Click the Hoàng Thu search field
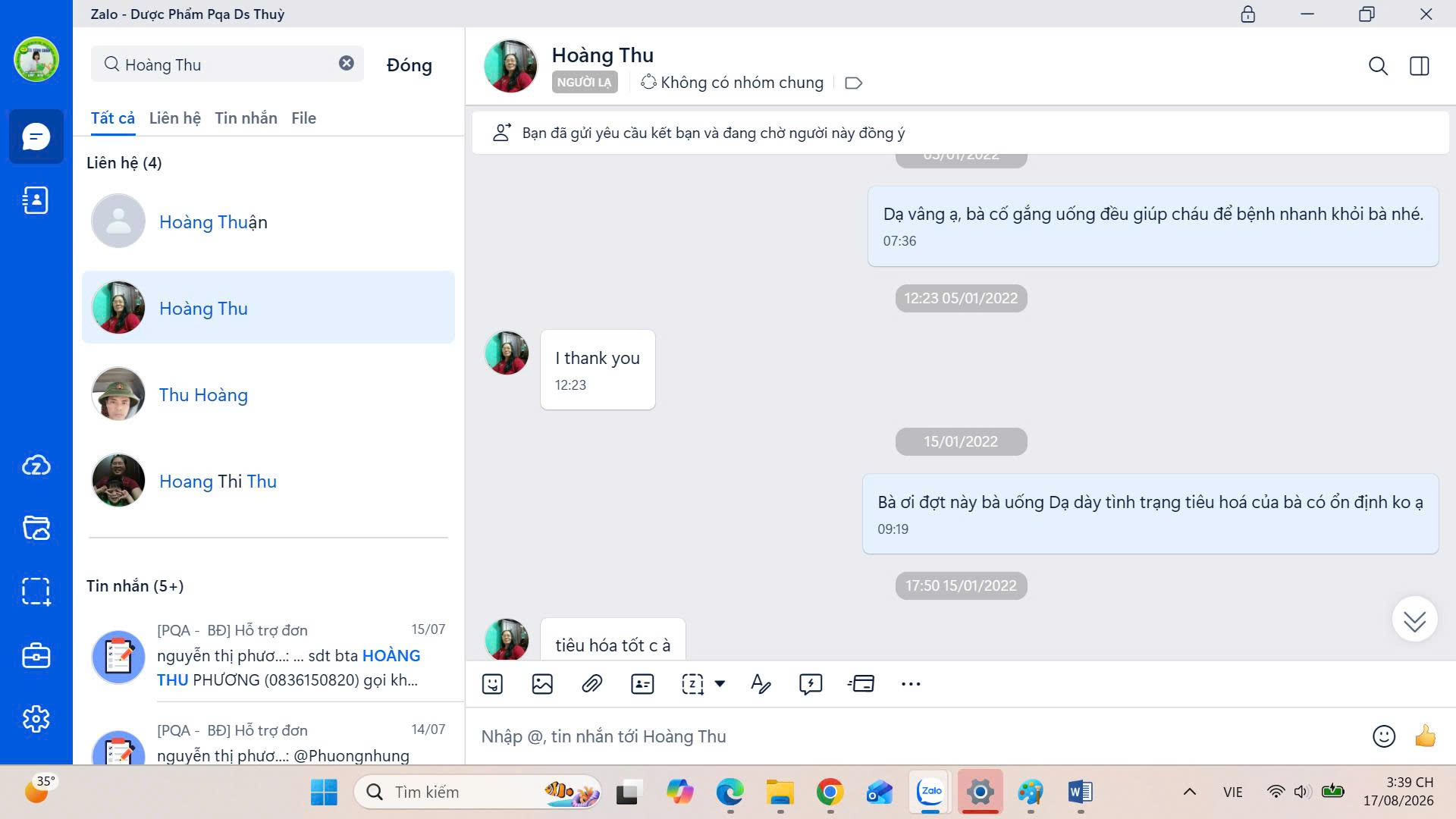Image resolution: width=1456 pixels, height=819 pixels. 227,64
